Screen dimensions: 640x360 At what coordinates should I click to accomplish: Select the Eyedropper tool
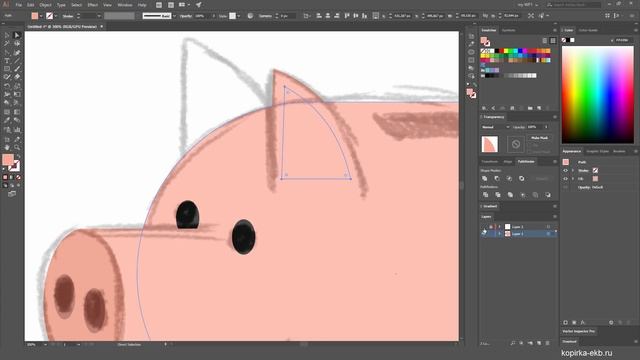7,120
